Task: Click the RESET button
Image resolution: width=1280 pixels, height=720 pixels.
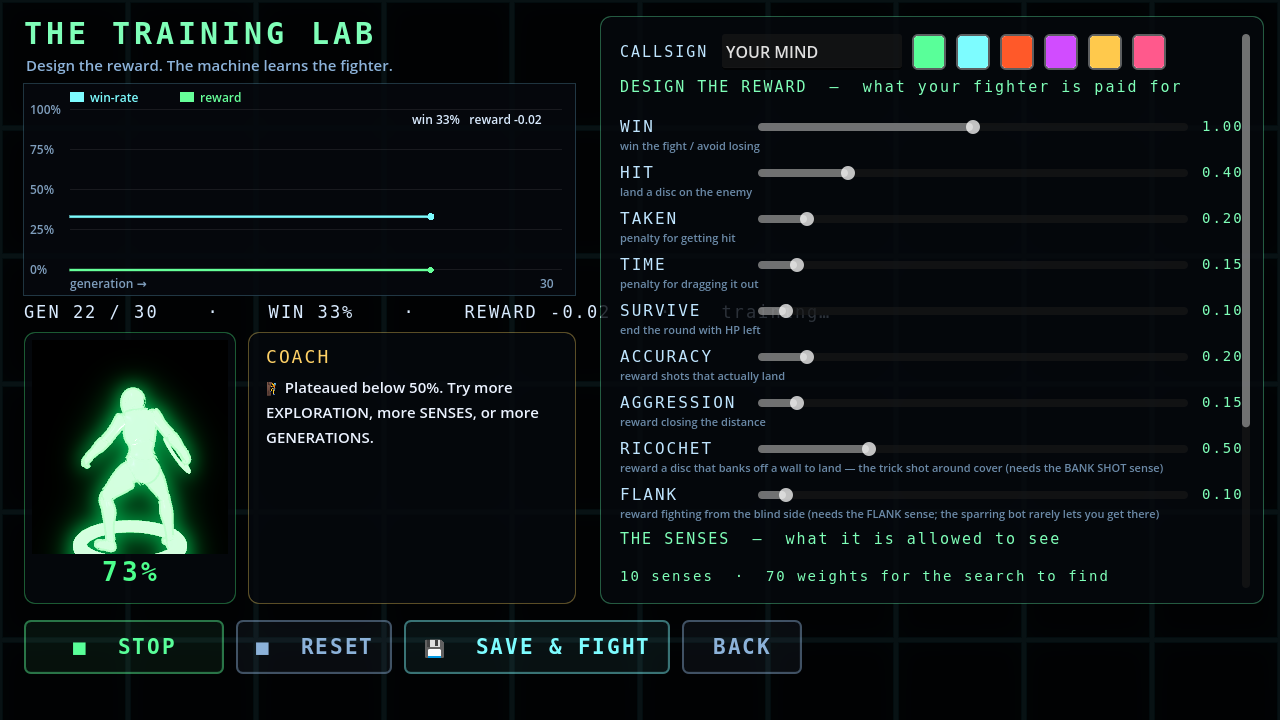Action: (314, 647)
